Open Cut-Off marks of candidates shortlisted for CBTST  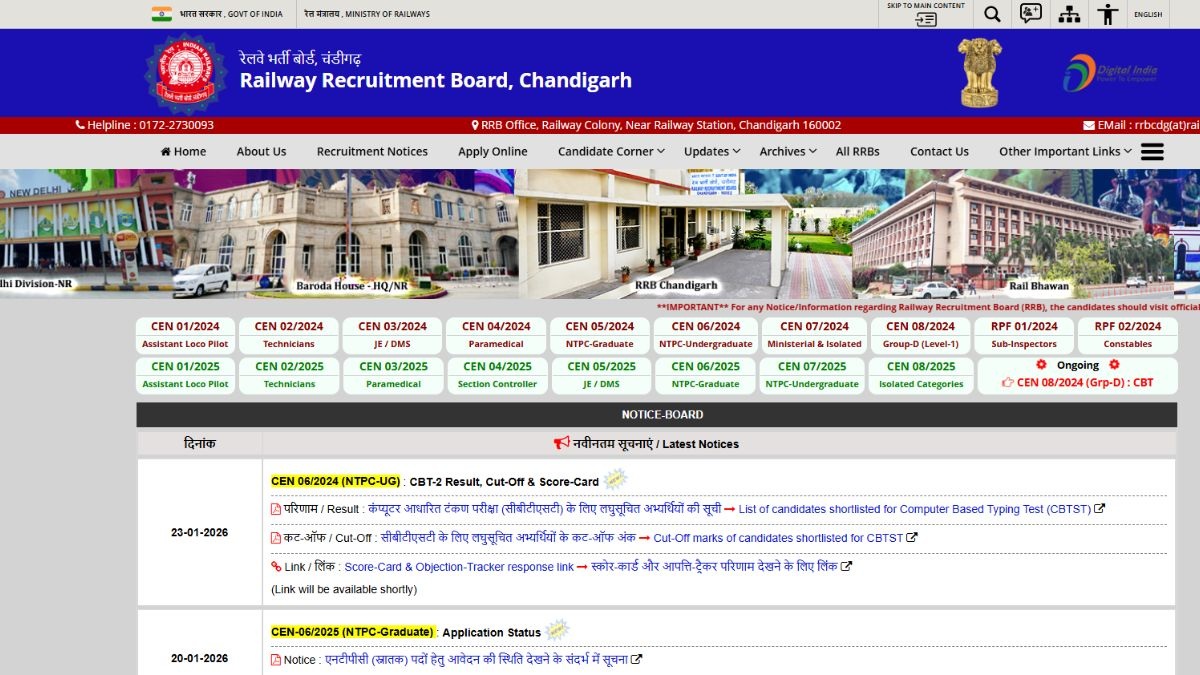pyautogui.click(x=783, y=537)
